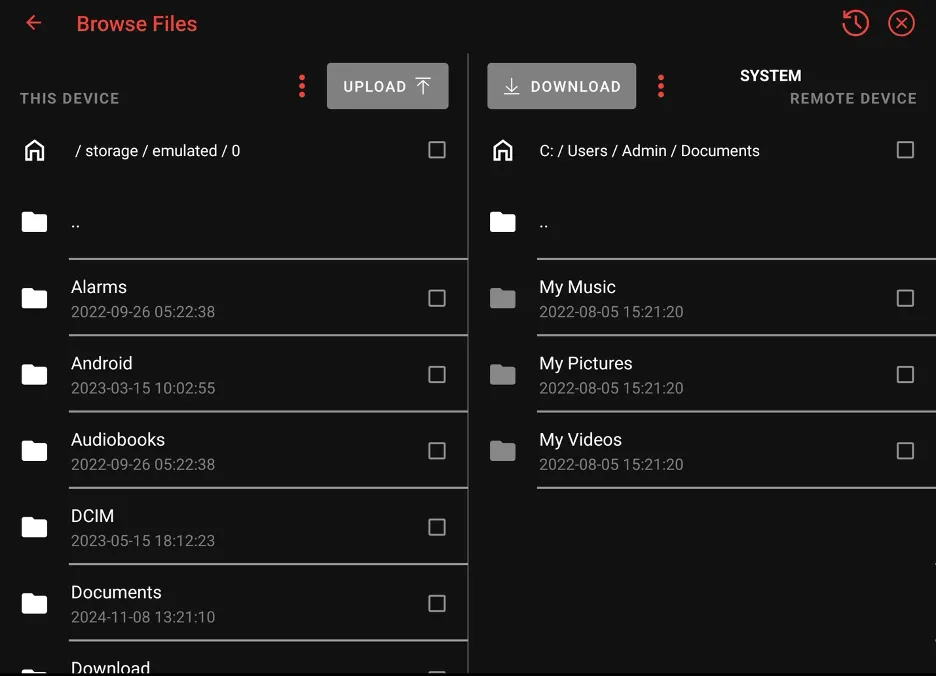Viewport: 936px width, 676px height.
Task: Check the Android folder checkbox
Action: 437,374
